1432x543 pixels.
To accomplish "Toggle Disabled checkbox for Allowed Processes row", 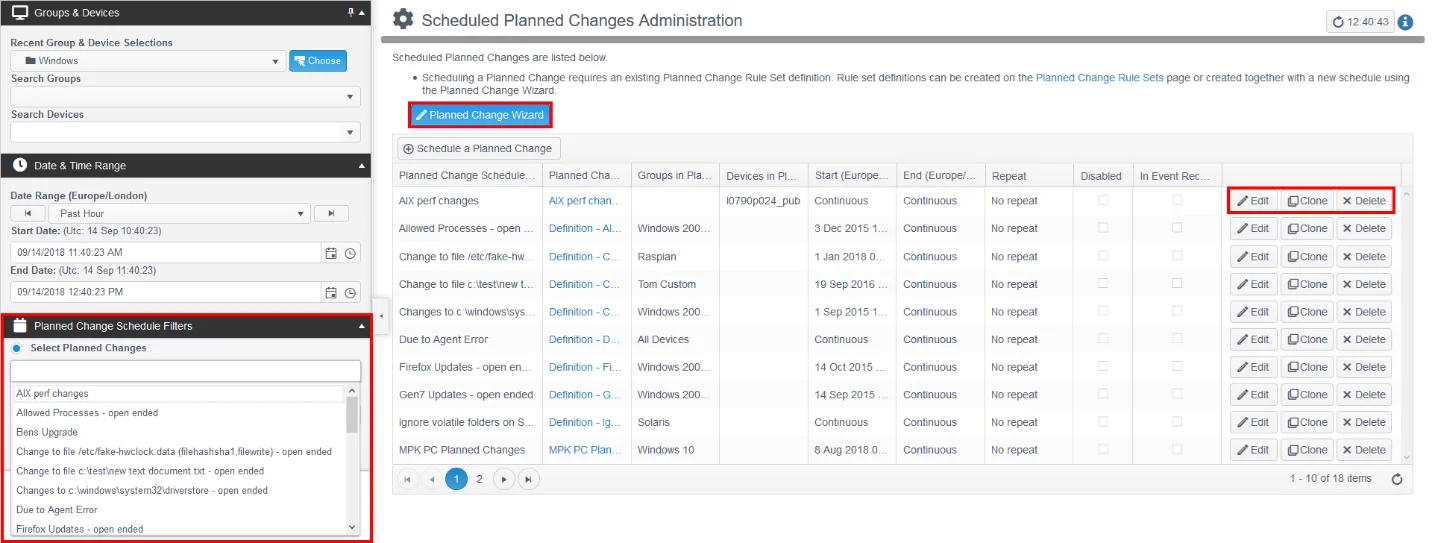I will coord(1103,228).
